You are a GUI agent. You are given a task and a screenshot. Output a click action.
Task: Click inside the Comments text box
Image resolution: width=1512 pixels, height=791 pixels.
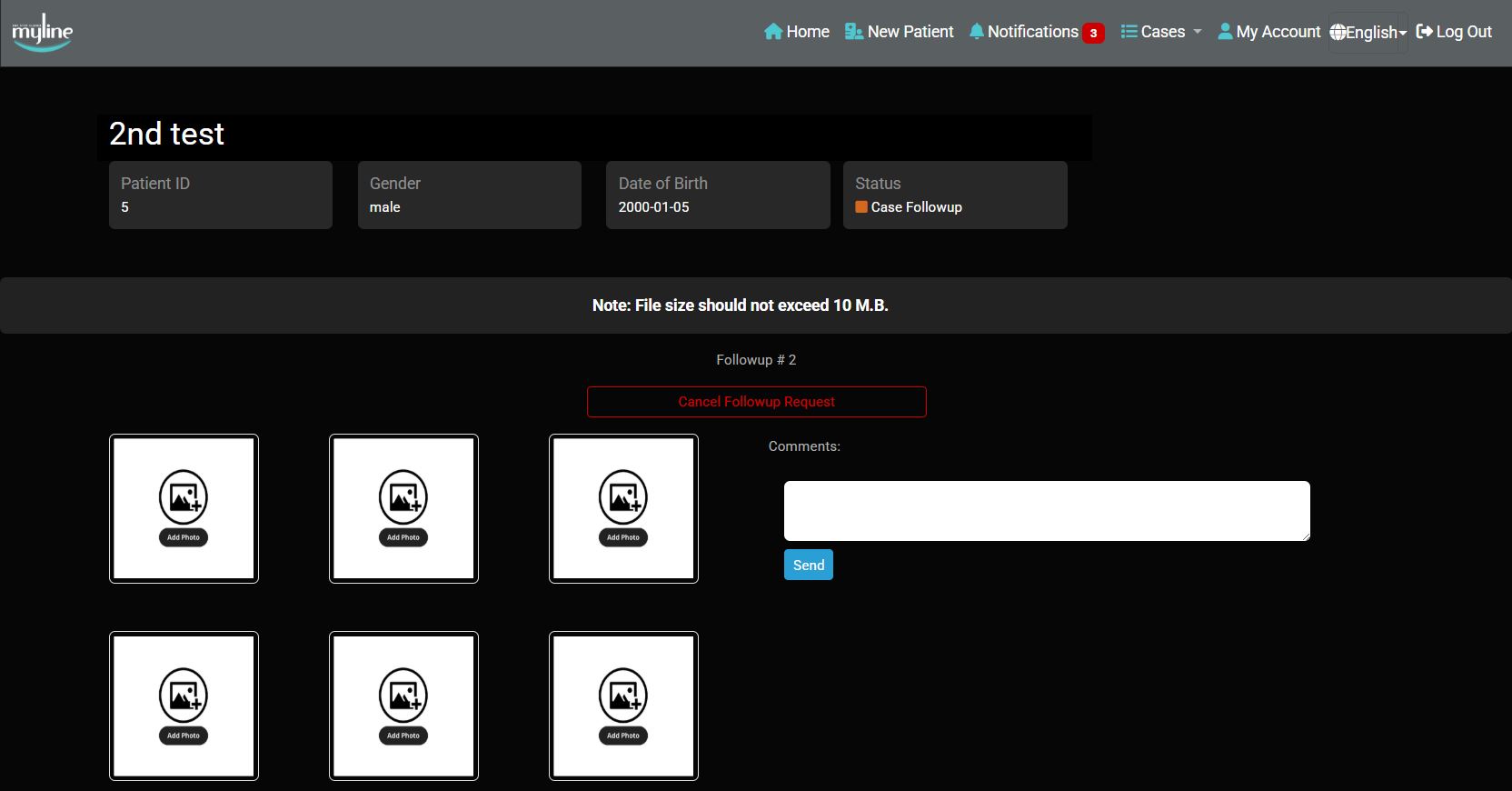point(1046,511)
